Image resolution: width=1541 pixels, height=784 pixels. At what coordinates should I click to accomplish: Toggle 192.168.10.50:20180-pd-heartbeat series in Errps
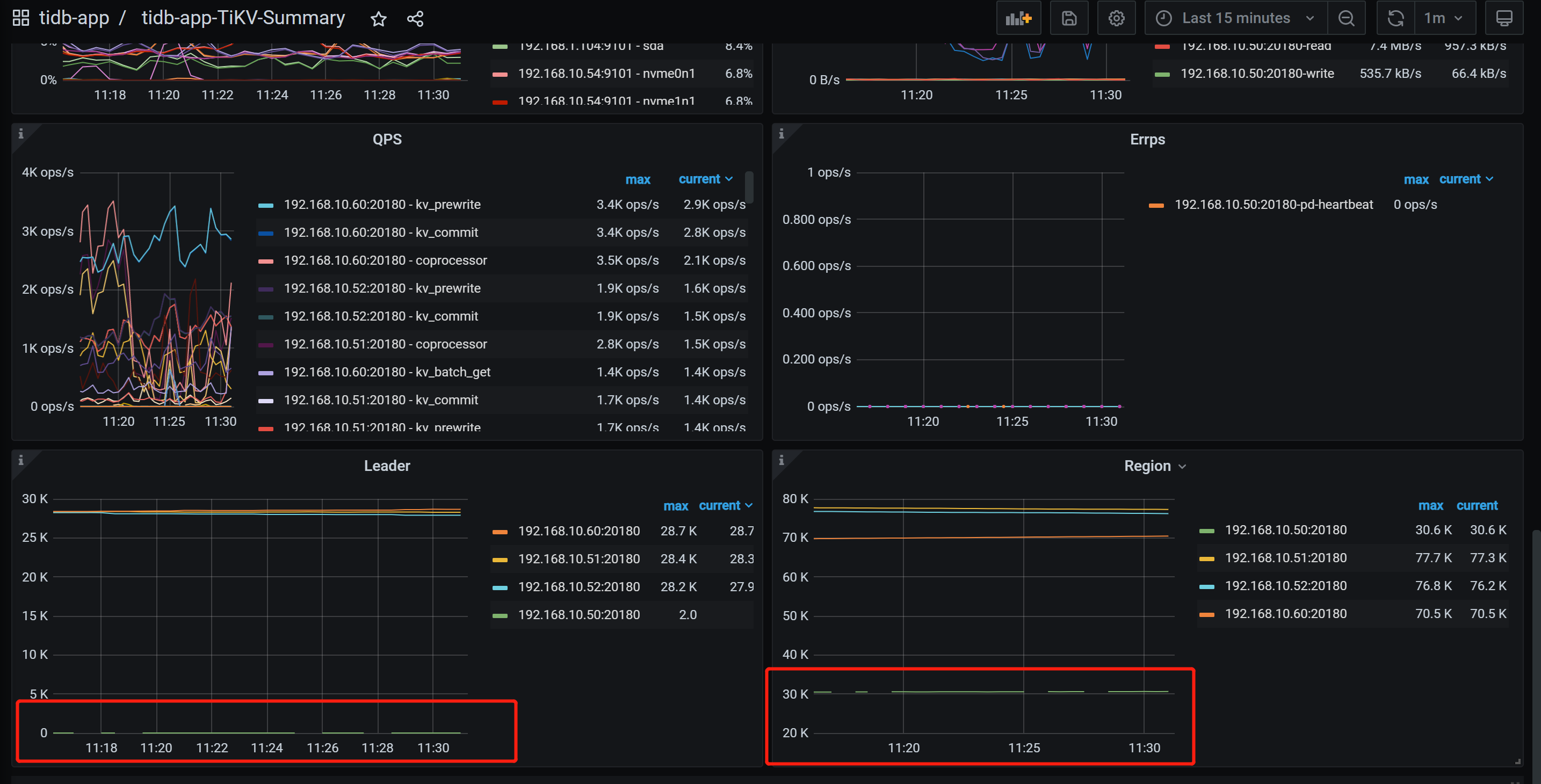coord(1273,205)
